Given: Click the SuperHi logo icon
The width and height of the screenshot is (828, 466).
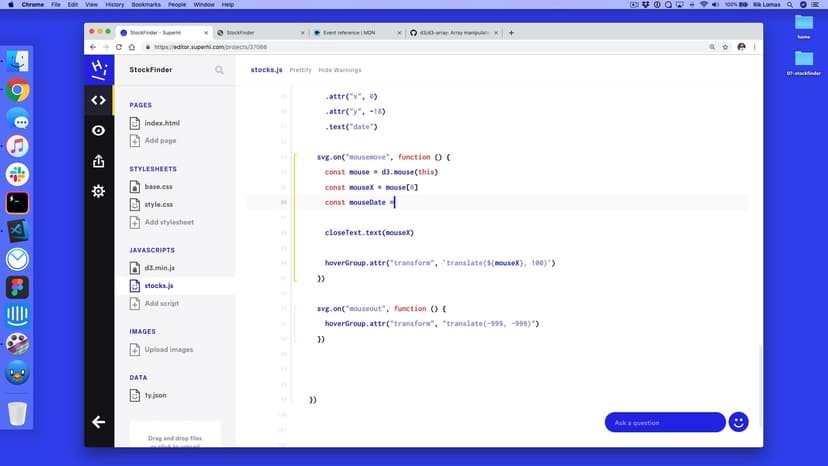Looking at the screenshot, I should tap(98, 69).
